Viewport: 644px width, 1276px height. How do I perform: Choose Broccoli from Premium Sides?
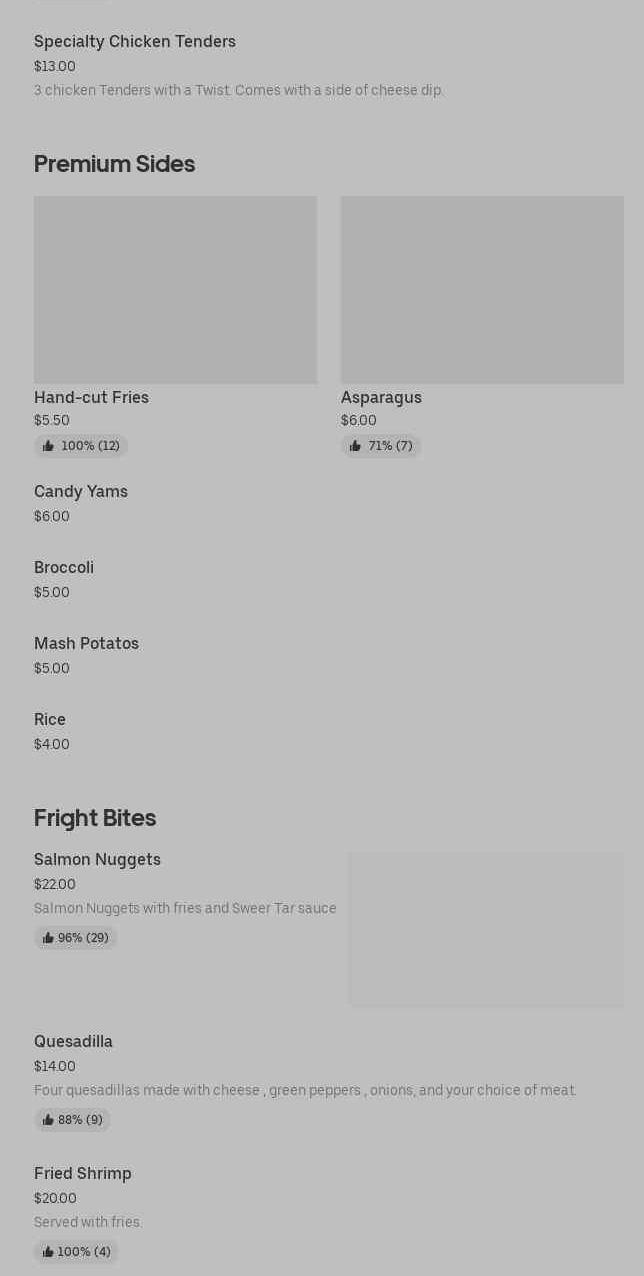64,567
